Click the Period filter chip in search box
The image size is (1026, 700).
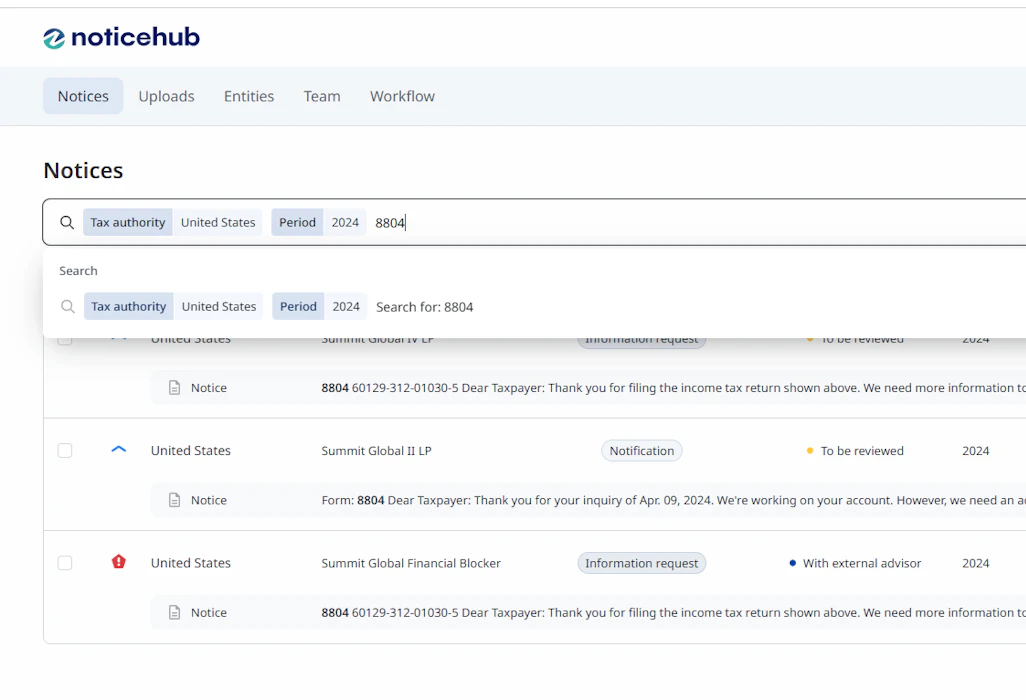click(297, 222)
